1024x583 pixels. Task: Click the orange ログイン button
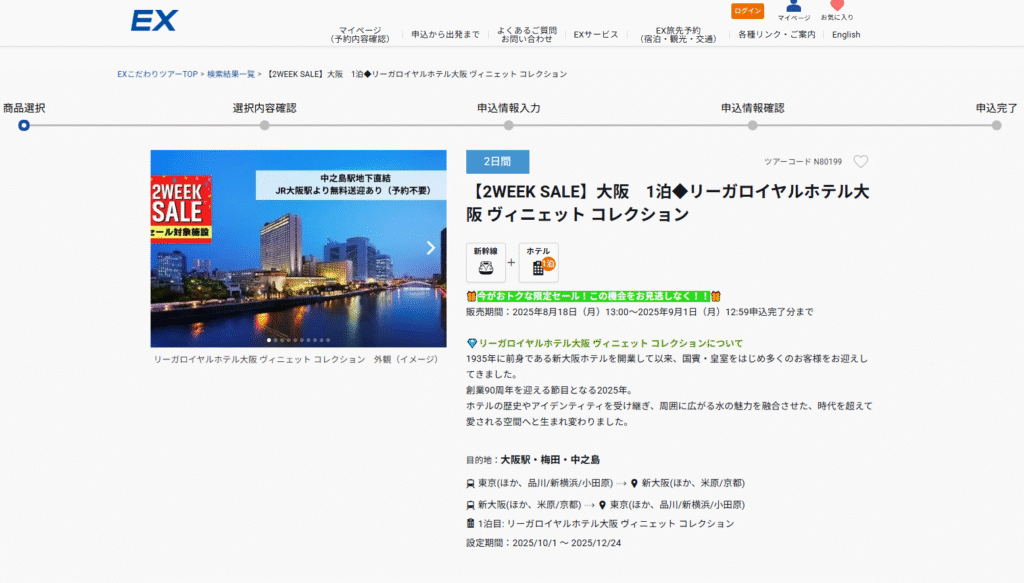(747, 11)
